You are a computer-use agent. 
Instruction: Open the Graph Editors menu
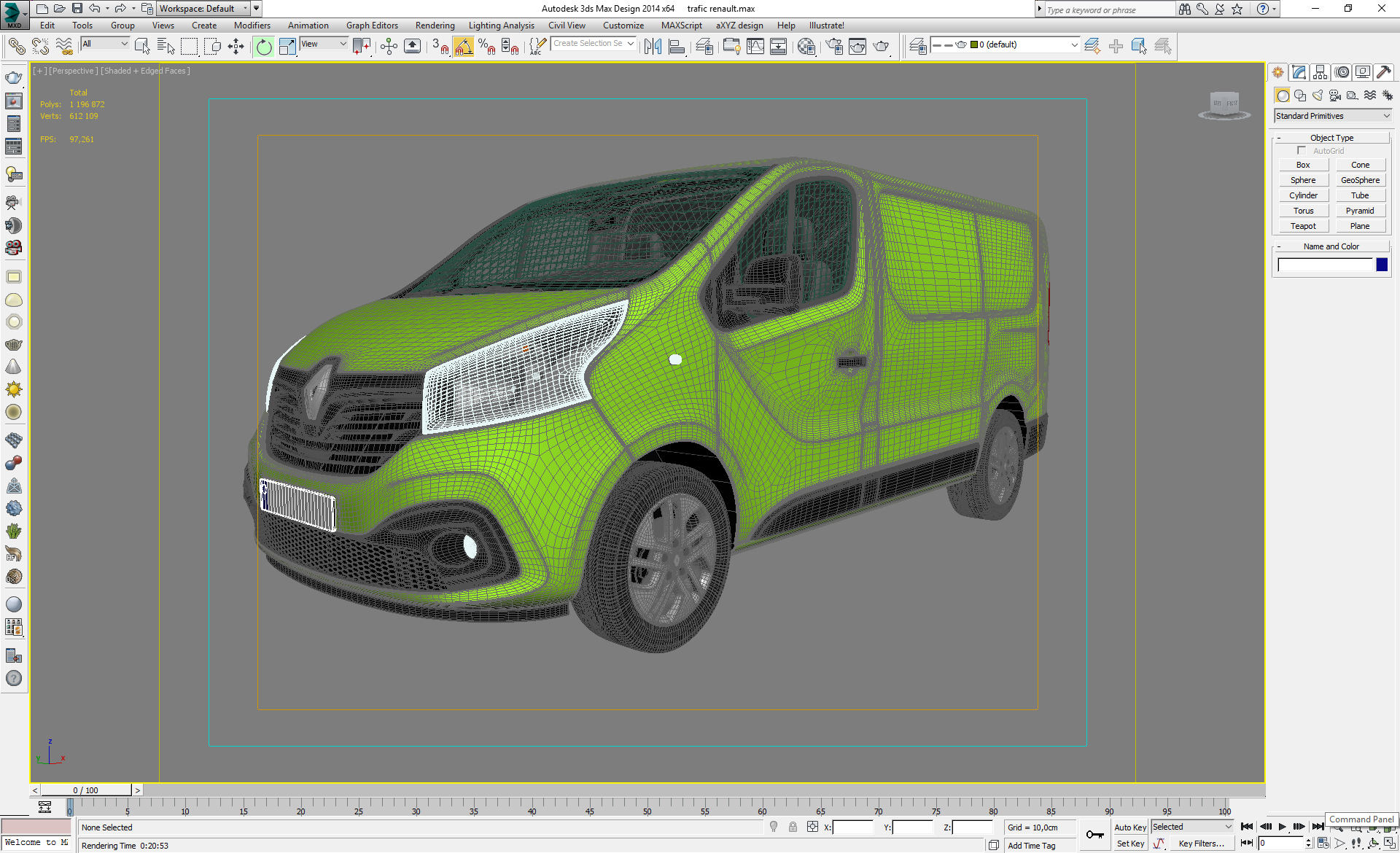pos(372,26)
